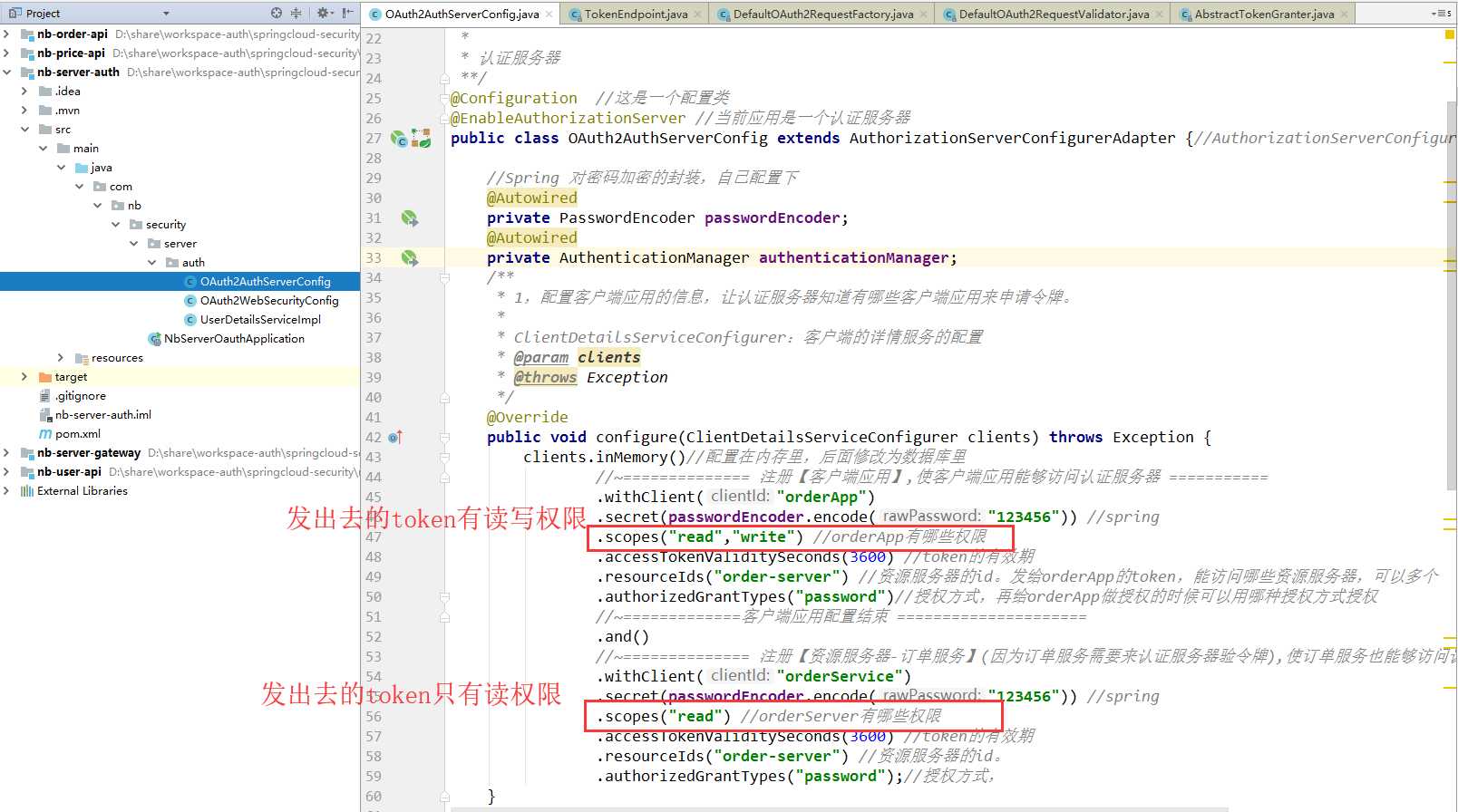The image size is (1458, 812).
Task: Expand the .mvn folder
Action: click(x=24, y=110)
